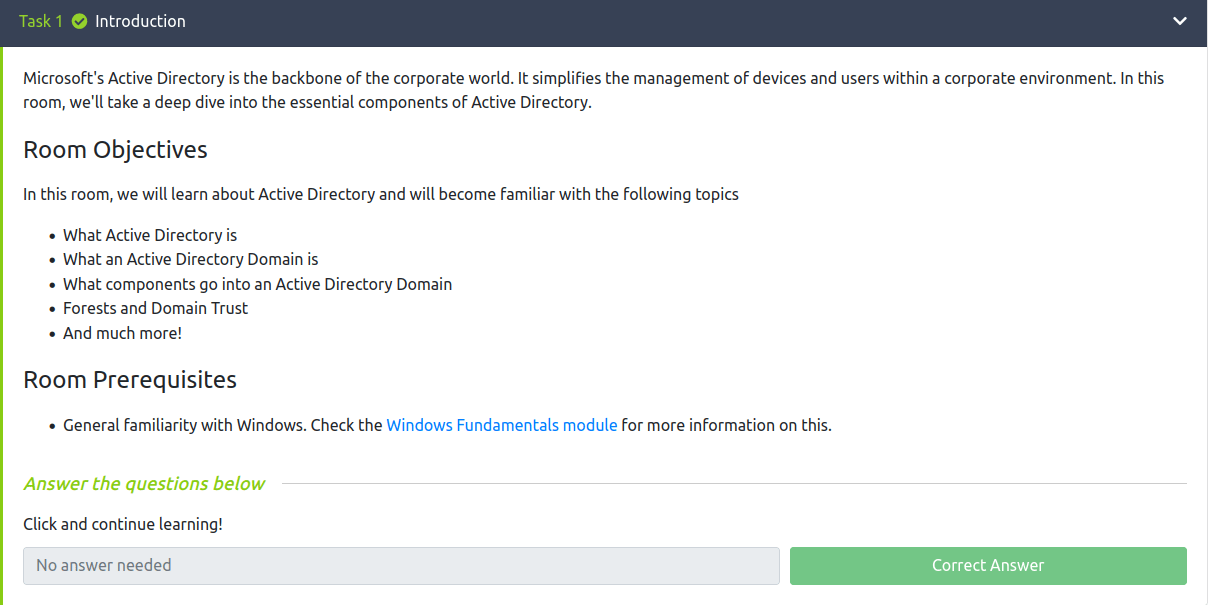Image resolution: width=1208 pixels, height=605 pixels.
Task: Click the "And much more!" bullet item
Action: click(x=122, y=333)
